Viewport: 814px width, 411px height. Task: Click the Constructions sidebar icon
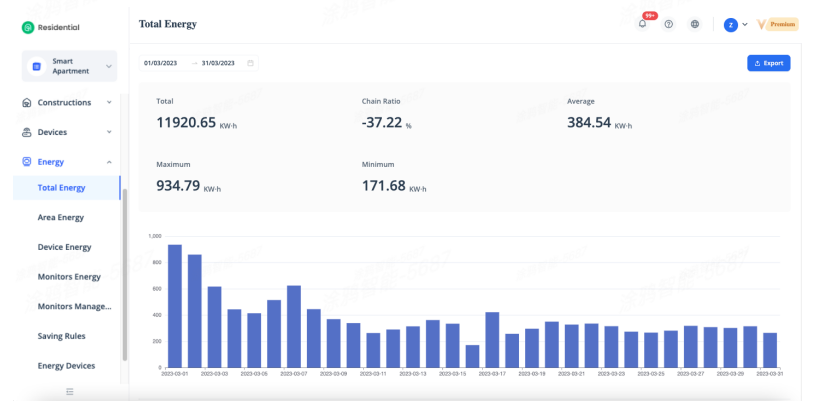pos(27,103)
